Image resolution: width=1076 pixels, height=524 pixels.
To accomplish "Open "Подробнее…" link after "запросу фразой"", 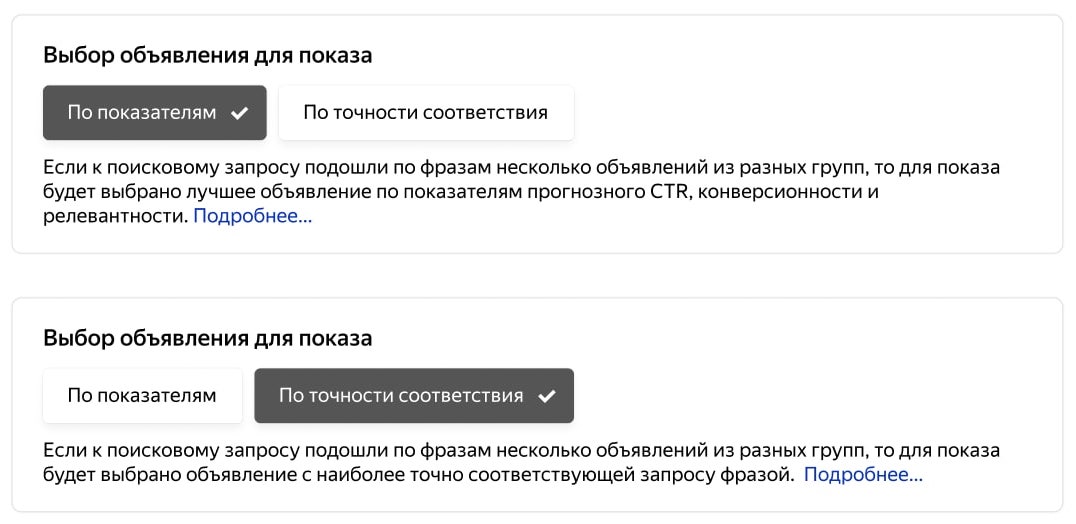I will click(862, 475).
